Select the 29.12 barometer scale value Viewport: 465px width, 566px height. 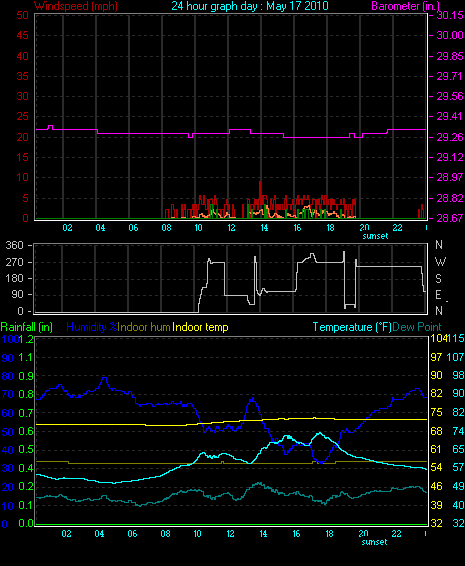point(450,157)
